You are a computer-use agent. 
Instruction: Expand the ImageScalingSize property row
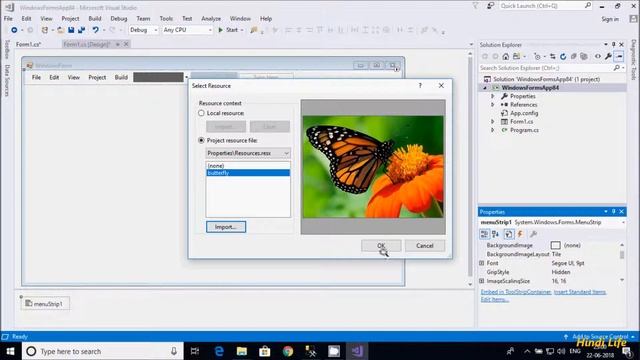coord(482,281)
